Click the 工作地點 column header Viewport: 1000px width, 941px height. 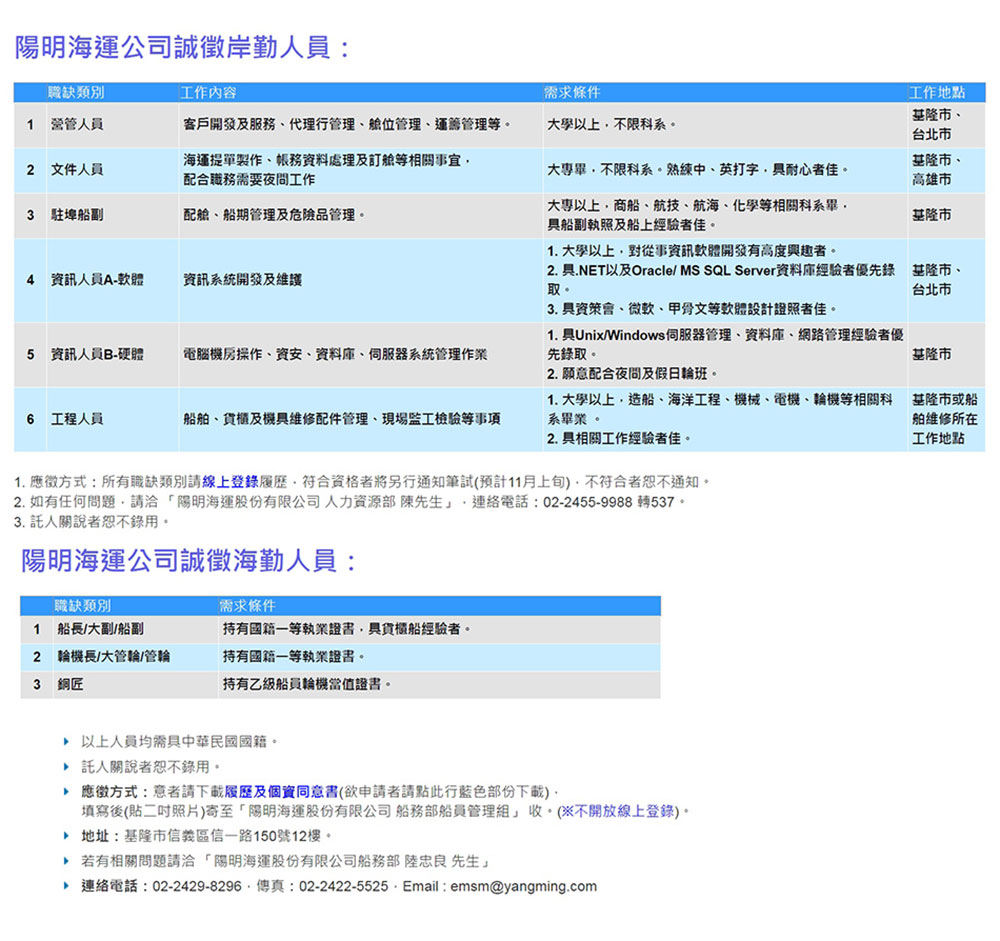937,93
